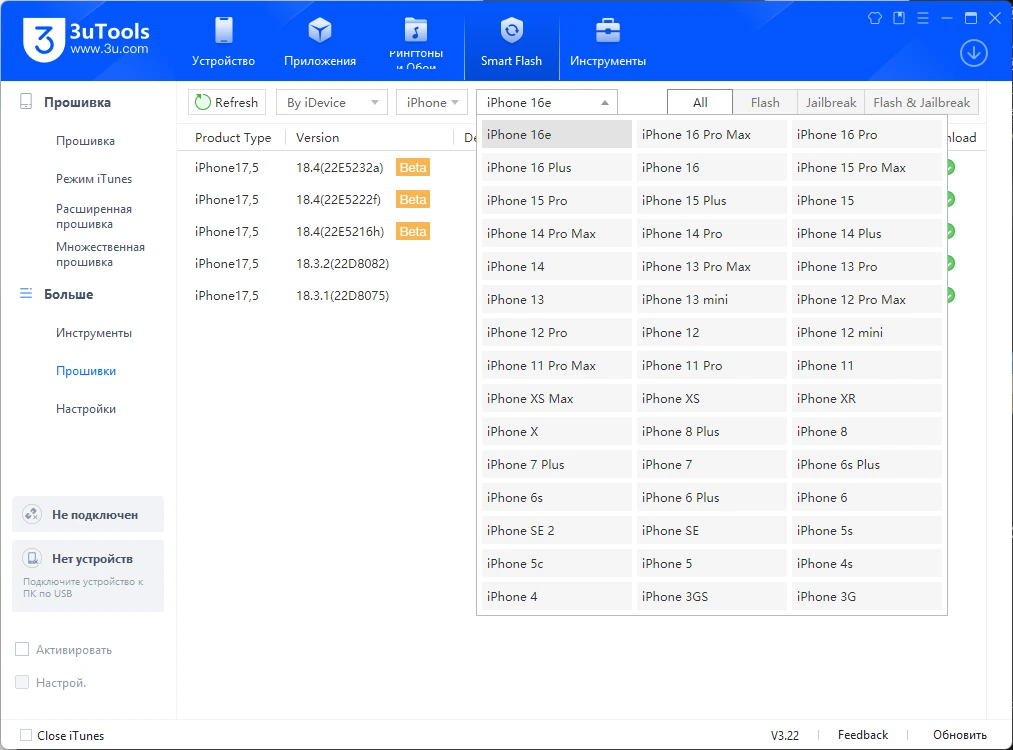The image size is (1013, 750).
Task: Check the Close iTunes option
Action: (26, 735)
